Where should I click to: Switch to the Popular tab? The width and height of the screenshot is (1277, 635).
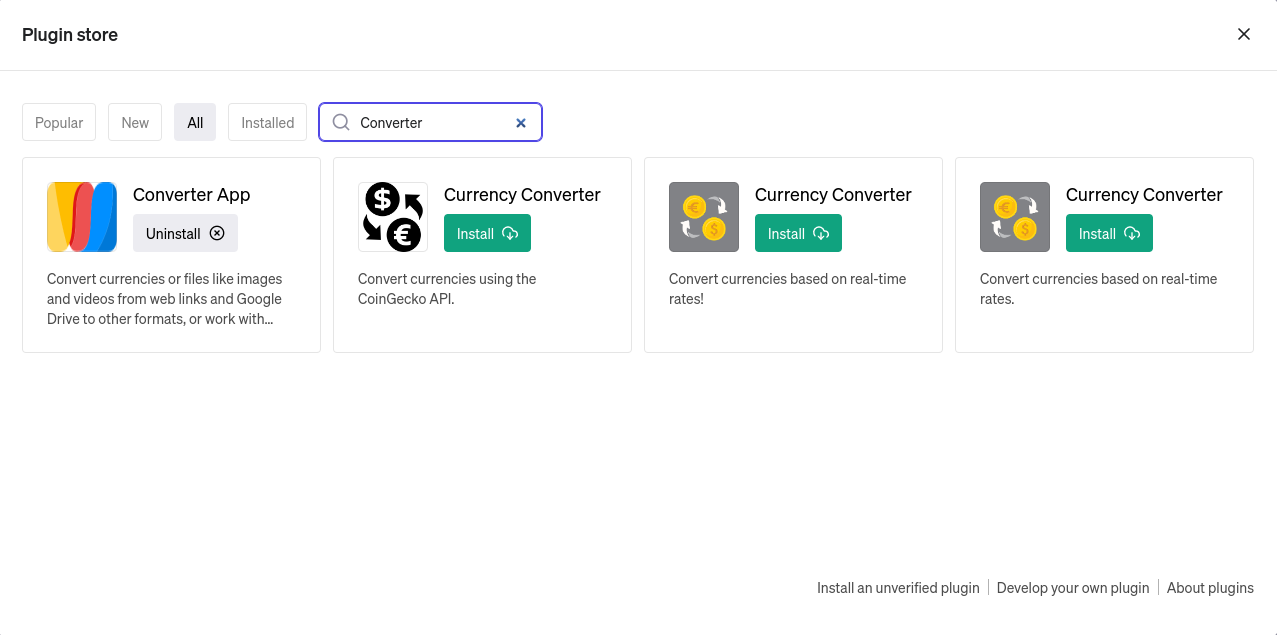pyautogui.click(x=58, y=122)
